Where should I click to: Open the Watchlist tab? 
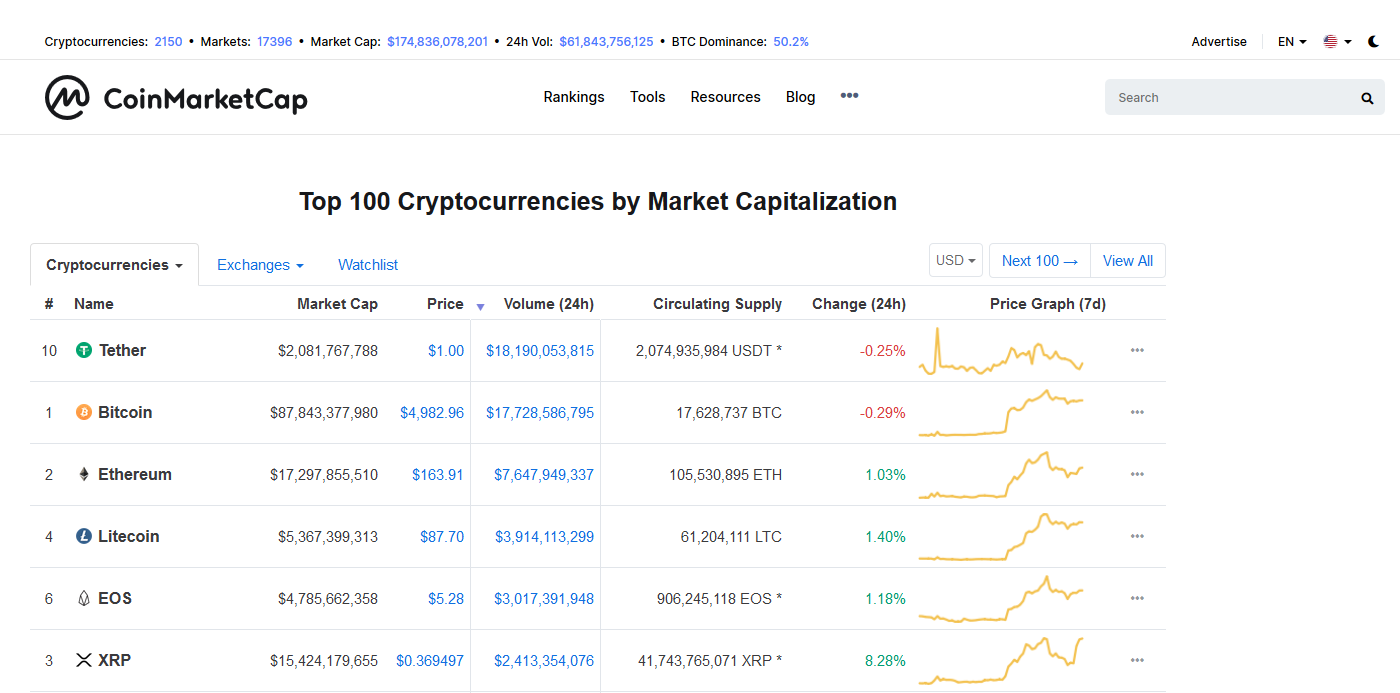pyautogui.click(x=367, y=264)
